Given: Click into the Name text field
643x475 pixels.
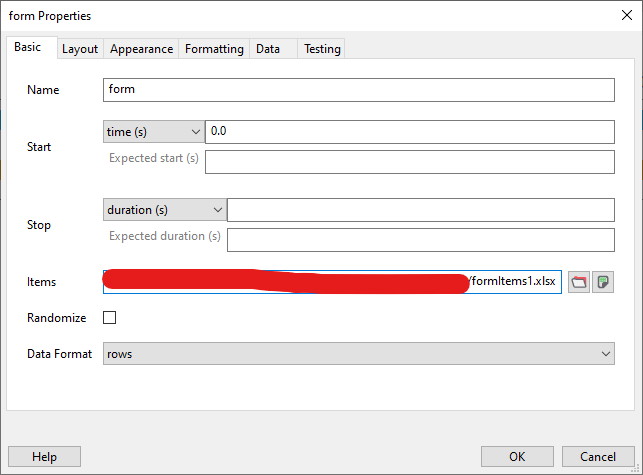Looking at the screenshot, I should point(358,89).
